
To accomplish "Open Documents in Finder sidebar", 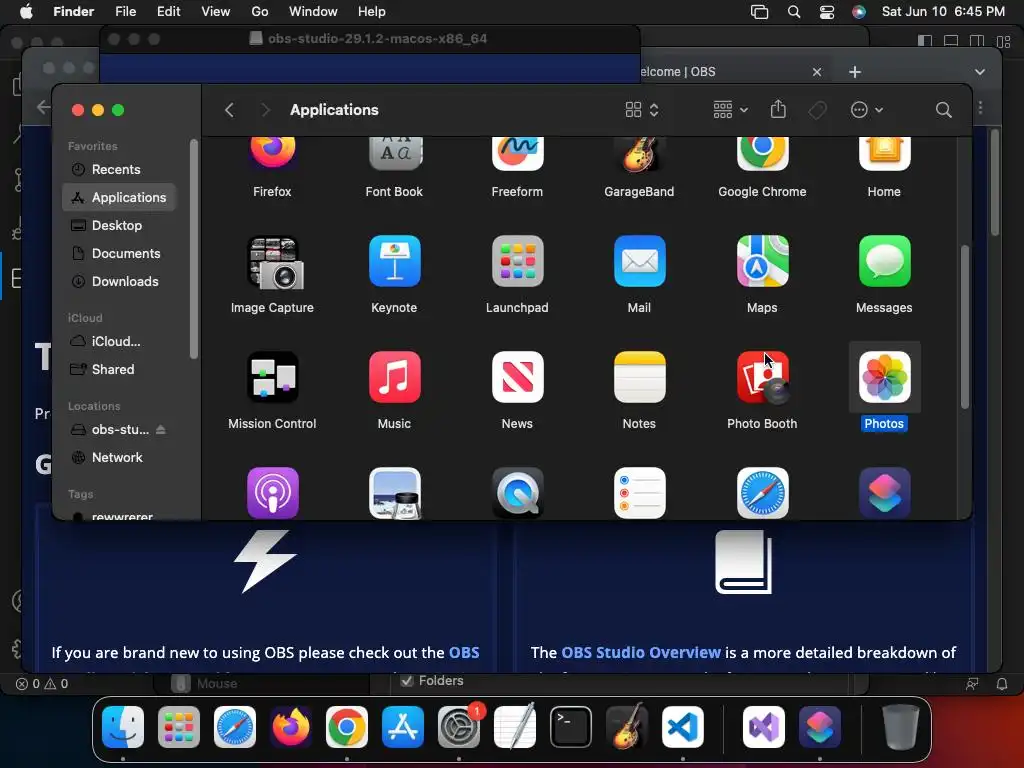I will click(119, 253).
